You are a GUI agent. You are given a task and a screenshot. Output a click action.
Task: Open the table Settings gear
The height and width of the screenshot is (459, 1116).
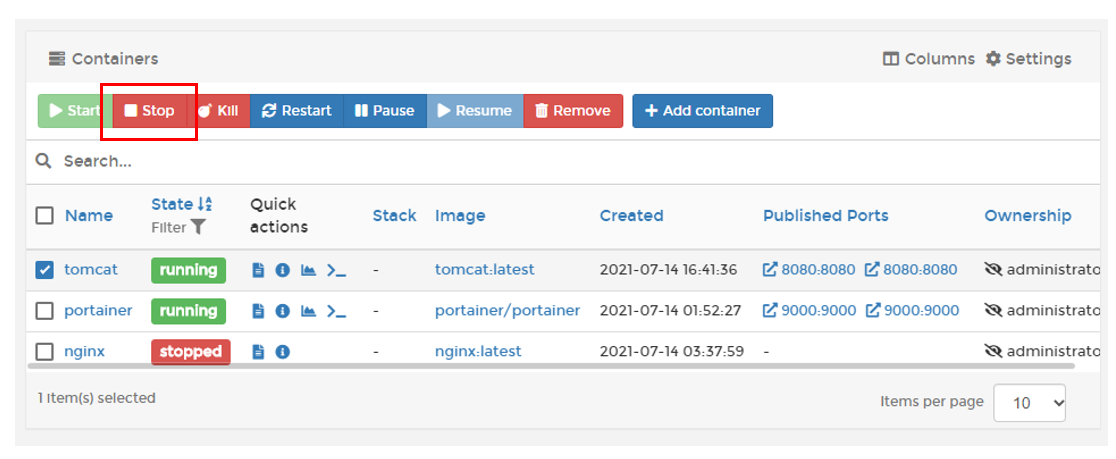tap(1028, 59)
